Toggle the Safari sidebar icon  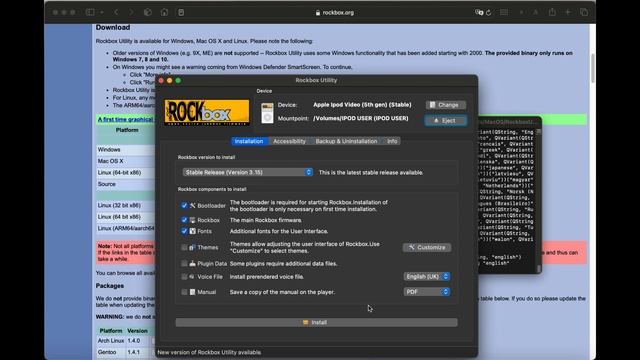tap(90, 12)
